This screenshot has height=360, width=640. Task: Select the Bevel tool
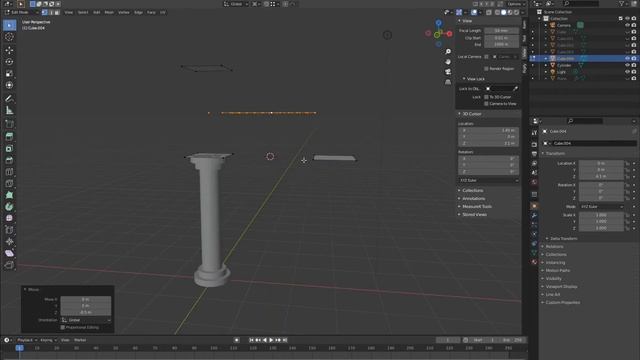point(9,160)
